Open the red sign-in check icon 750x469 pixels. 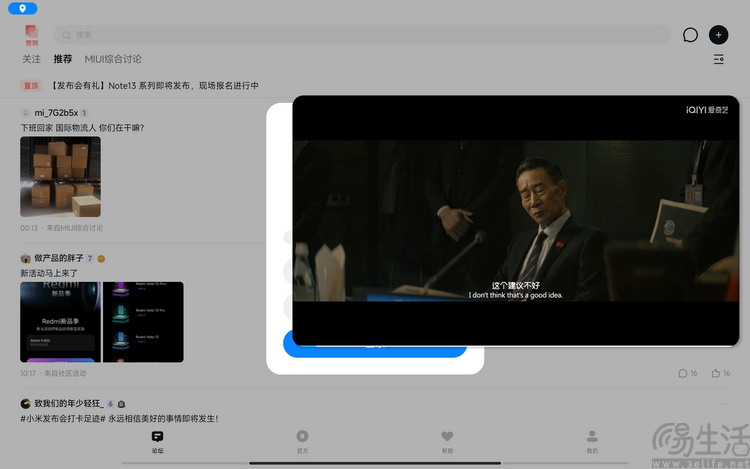coord(32,35)
